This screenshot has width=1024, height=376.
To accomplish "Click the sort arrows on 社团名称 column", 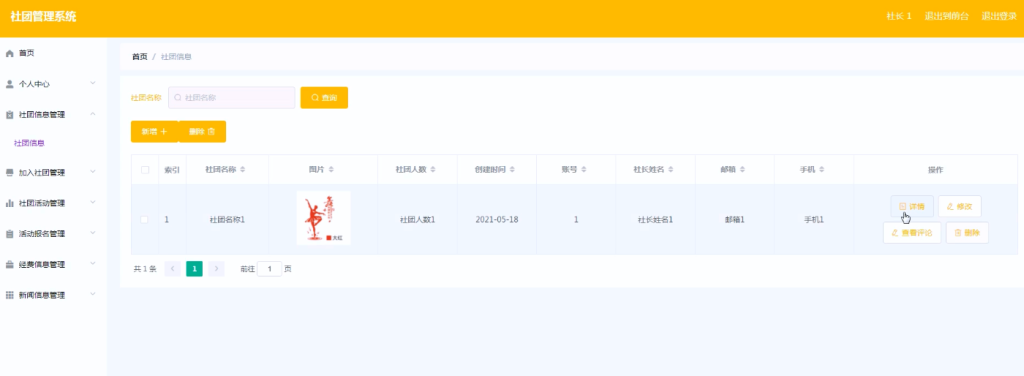I will [x=243, y=170].
